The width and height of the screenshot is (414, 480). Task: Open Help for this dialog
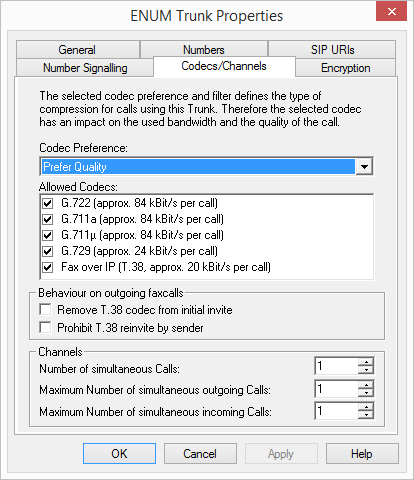coord(362,453)
